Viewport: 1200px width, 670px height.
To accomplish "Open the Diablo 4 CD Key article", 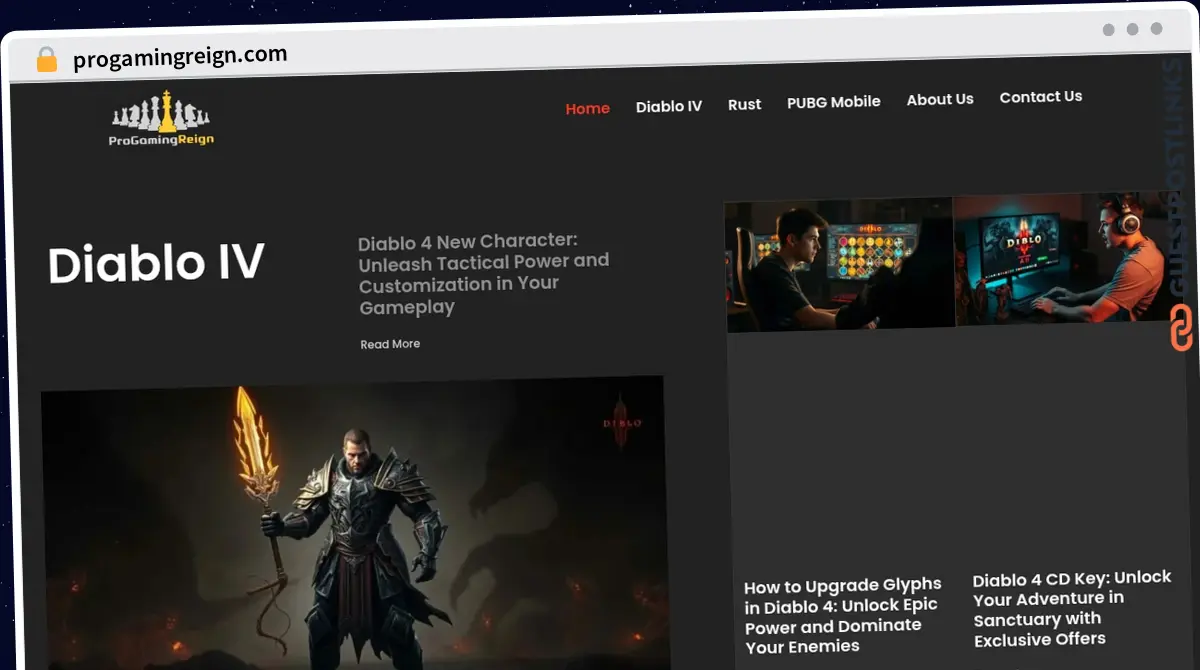I will point(1070,609).
